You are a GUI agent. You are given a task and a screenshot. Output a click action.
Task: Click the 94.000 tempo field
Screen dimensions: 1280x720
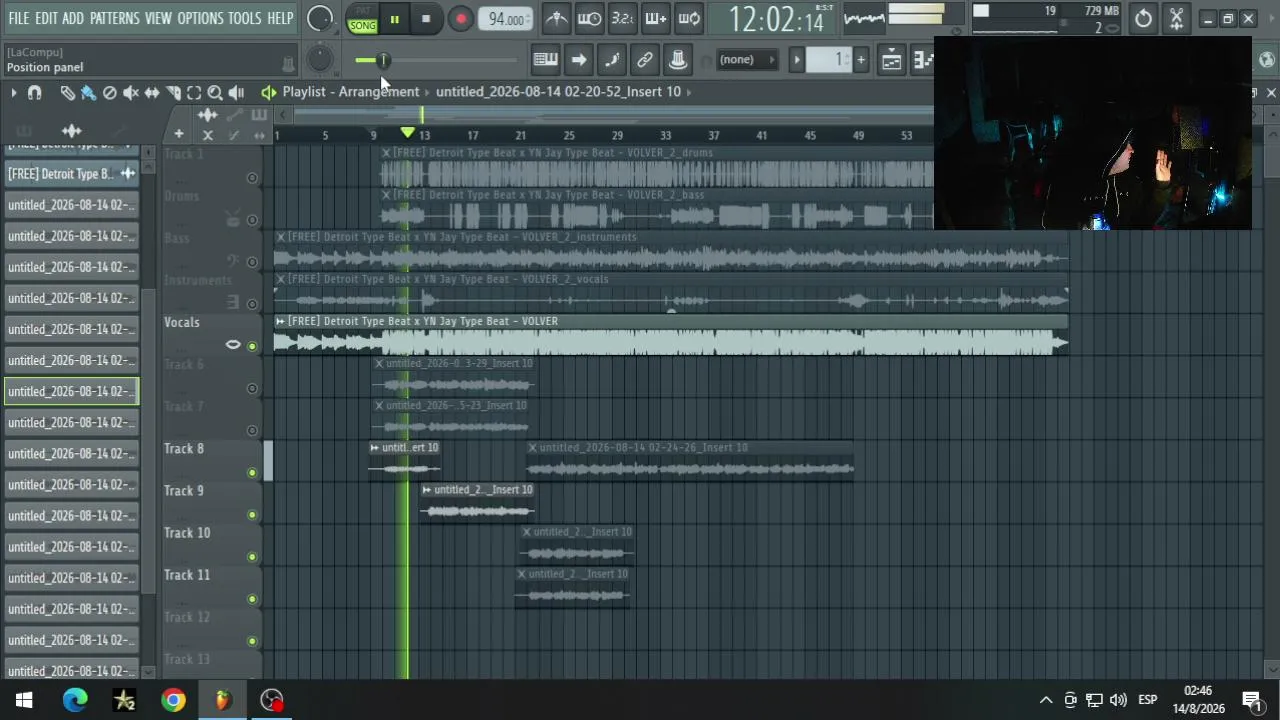coord(506,19)
